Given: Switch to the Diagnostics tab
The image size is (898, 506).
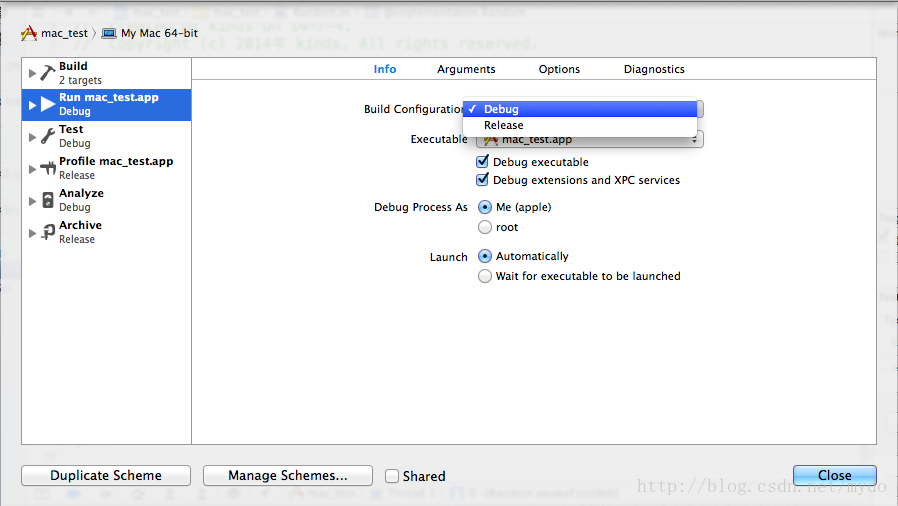Looking at the screenshot, I should tap(654, 69).
